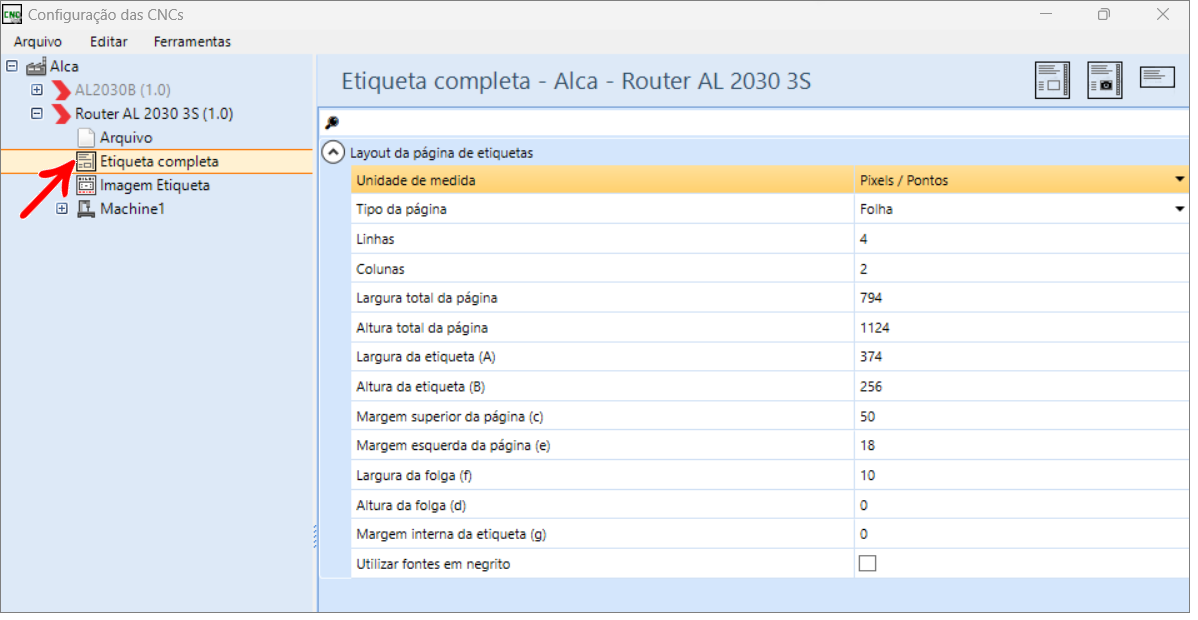
Task: Click the search key icon in filter bar
Action: 332,123
